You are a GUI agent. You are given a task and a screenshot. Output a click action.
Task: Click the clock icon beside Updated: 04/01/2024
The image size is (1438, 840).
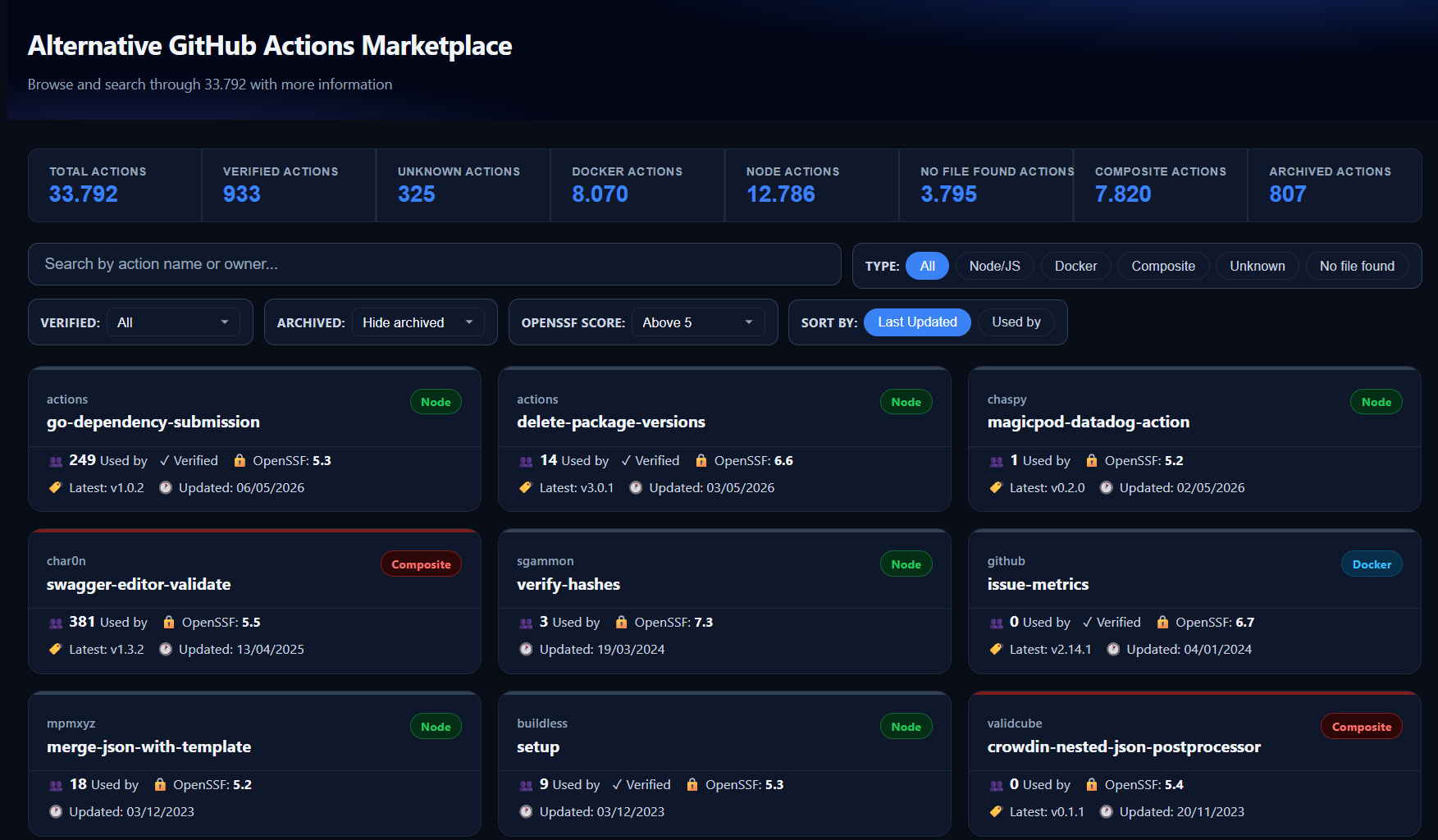1113,650
